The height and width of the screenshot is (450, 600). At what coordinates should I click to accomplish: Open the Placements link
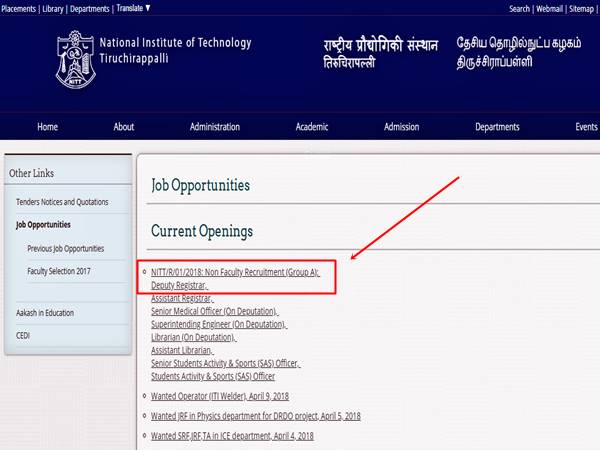point(18,9)
